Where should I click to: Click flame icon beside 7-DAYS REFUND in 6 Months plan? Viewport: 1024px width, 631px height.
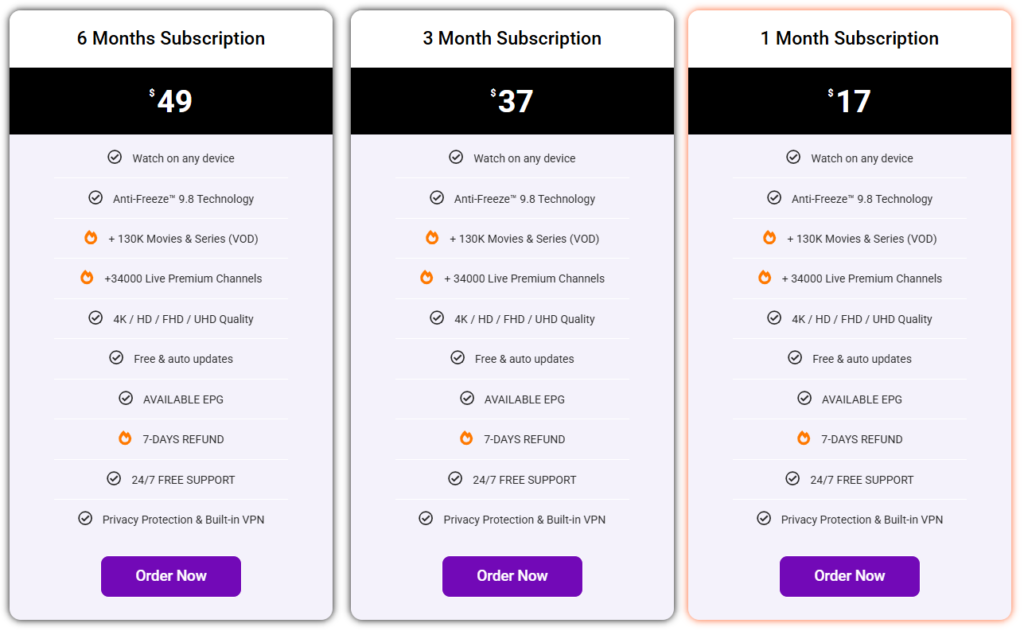click(x=125, y=438)
